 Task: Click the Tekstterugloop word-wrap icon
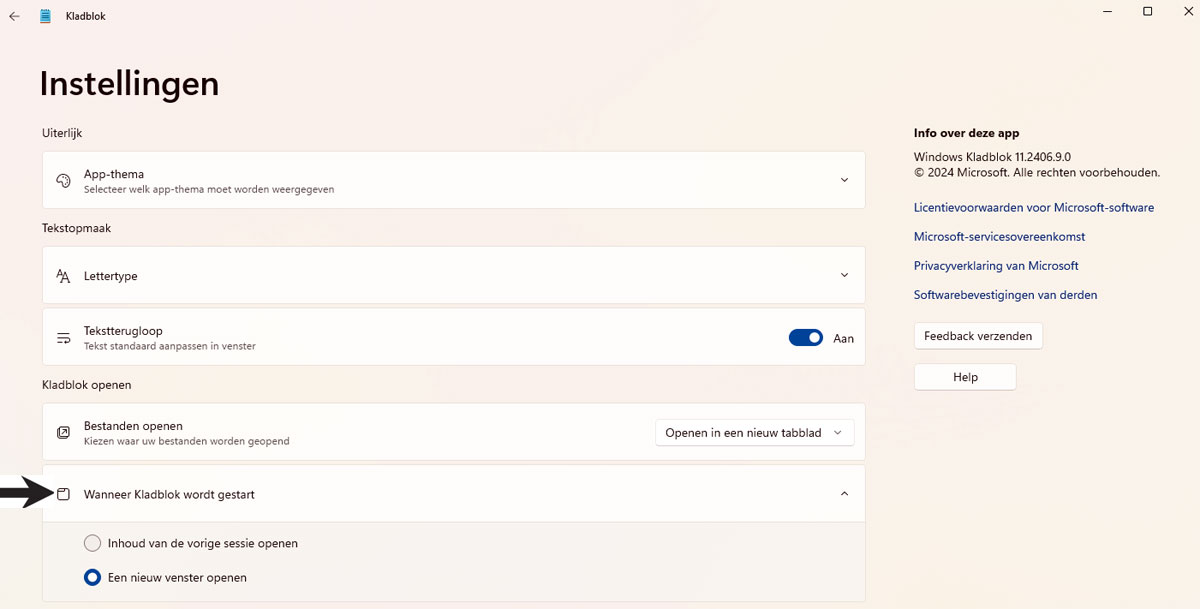coord(63,338)
